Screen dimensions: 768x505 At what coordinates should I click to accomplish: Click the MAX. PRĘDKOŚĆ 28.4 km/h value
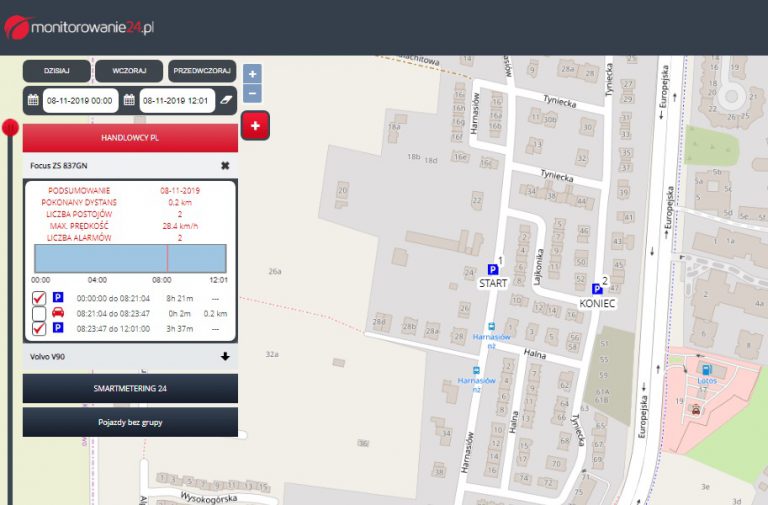tap(180, 226)
